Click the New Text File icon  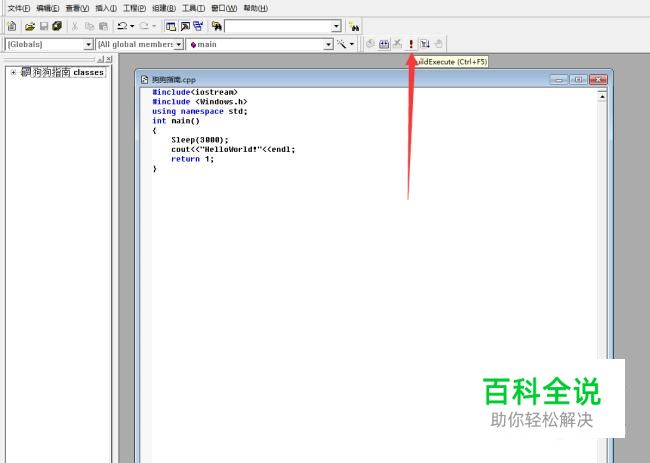pos(12,26)
